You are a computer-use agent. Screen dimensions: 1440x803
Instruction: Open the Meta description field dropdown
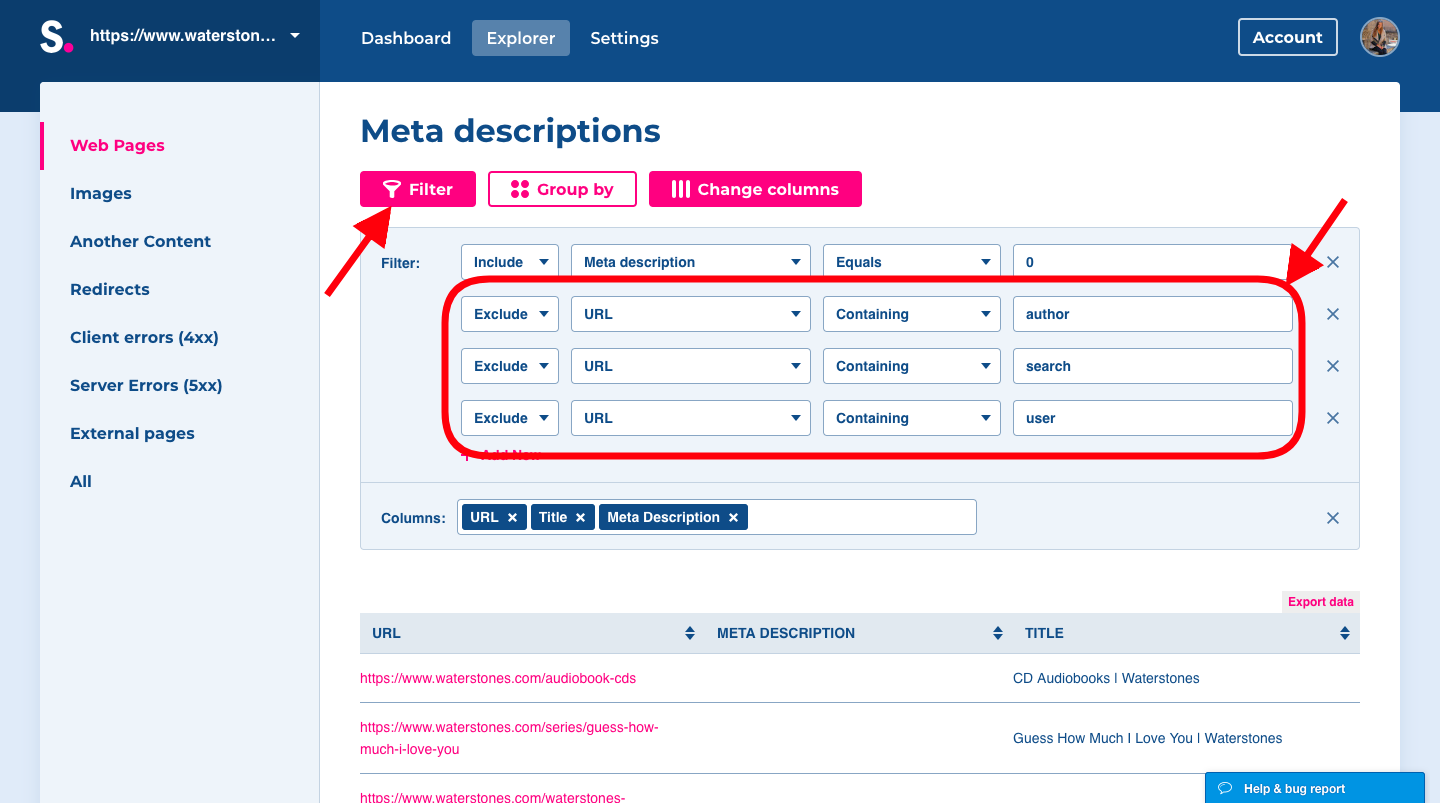[691, 262]
